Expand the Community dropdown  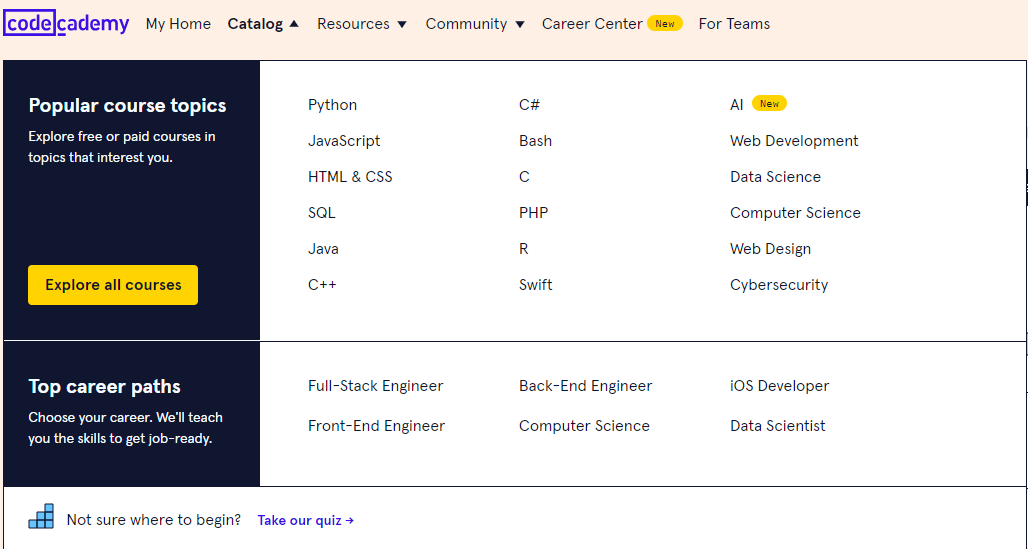pos(475,24)
